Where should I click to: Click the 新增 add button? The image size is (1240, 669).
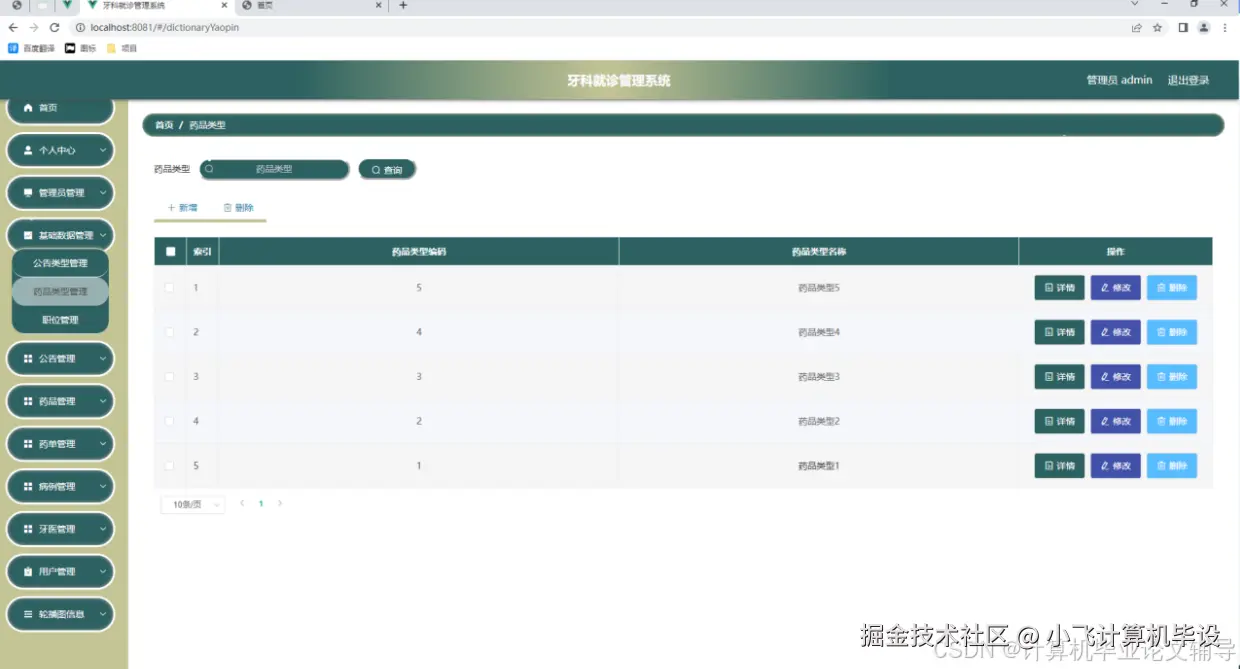point(182,208)
